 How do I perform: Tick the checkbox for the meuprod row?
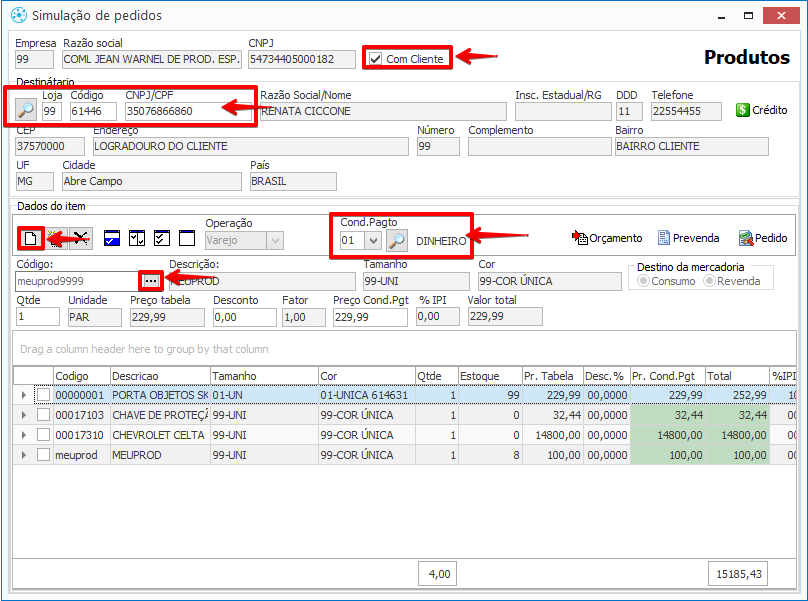(43, 455)
